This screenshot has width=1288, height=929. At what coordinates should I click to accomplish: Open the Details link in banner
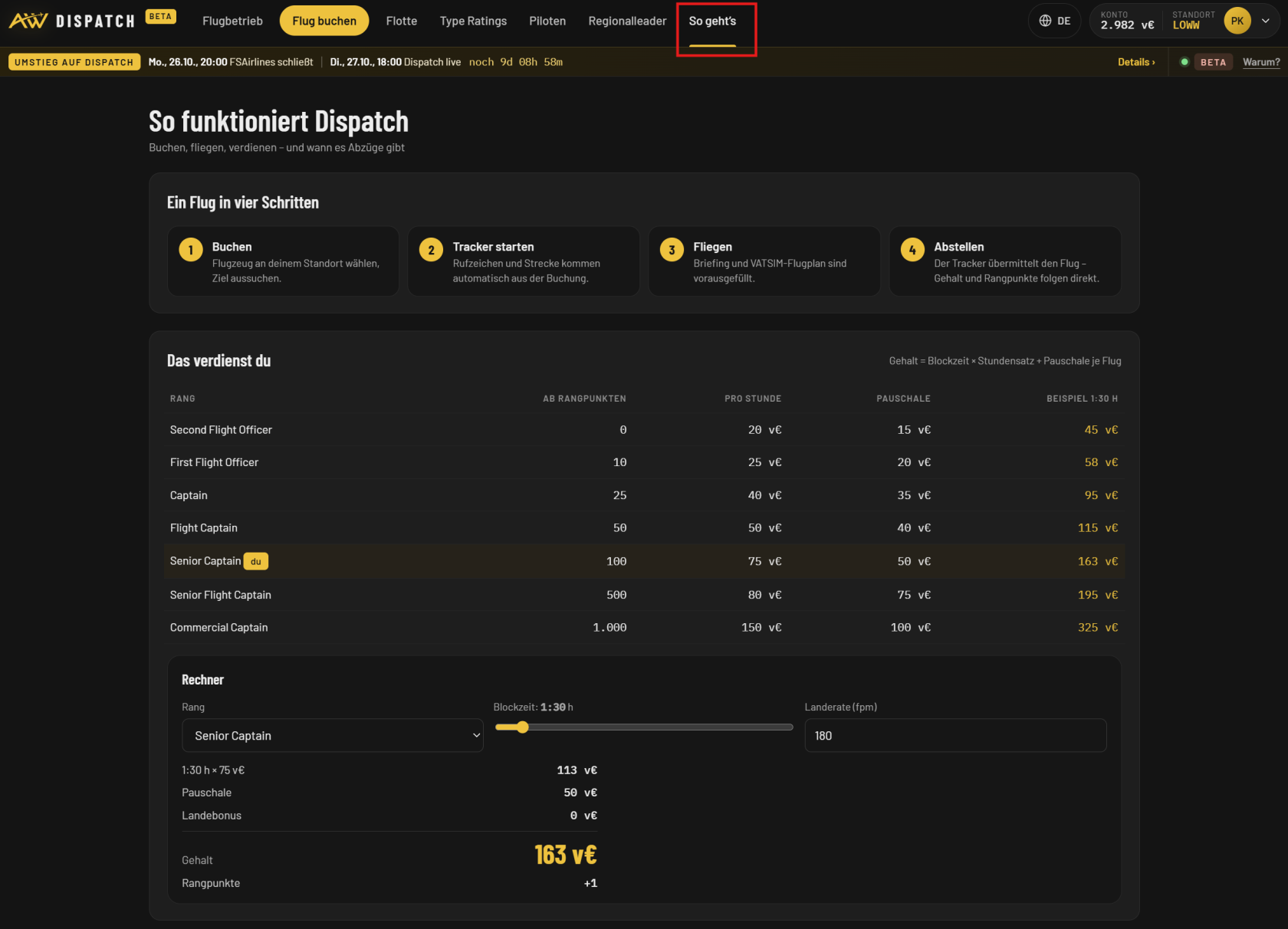[1136, 62]
